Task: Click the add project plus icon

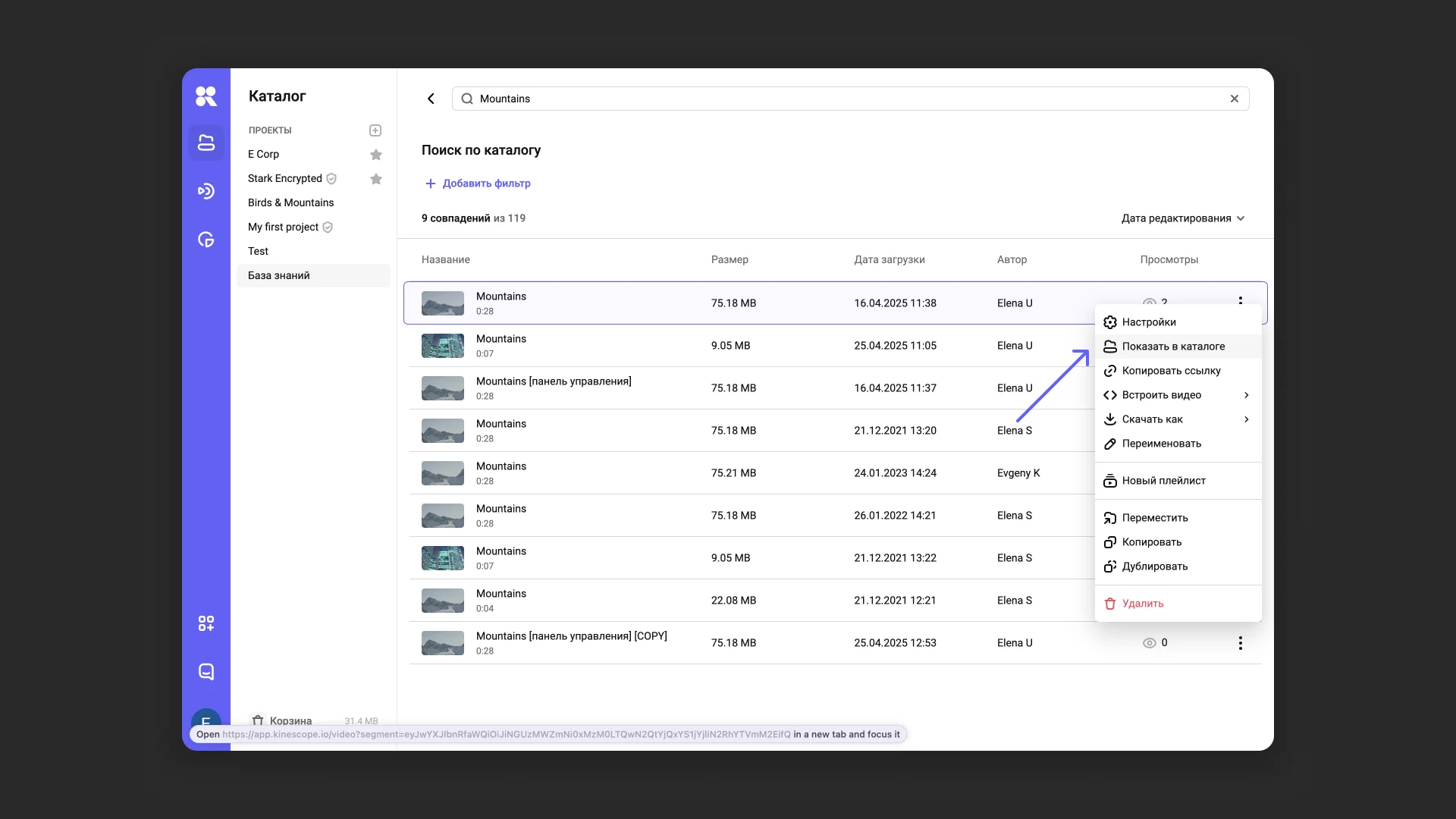Action: [375, 130]
